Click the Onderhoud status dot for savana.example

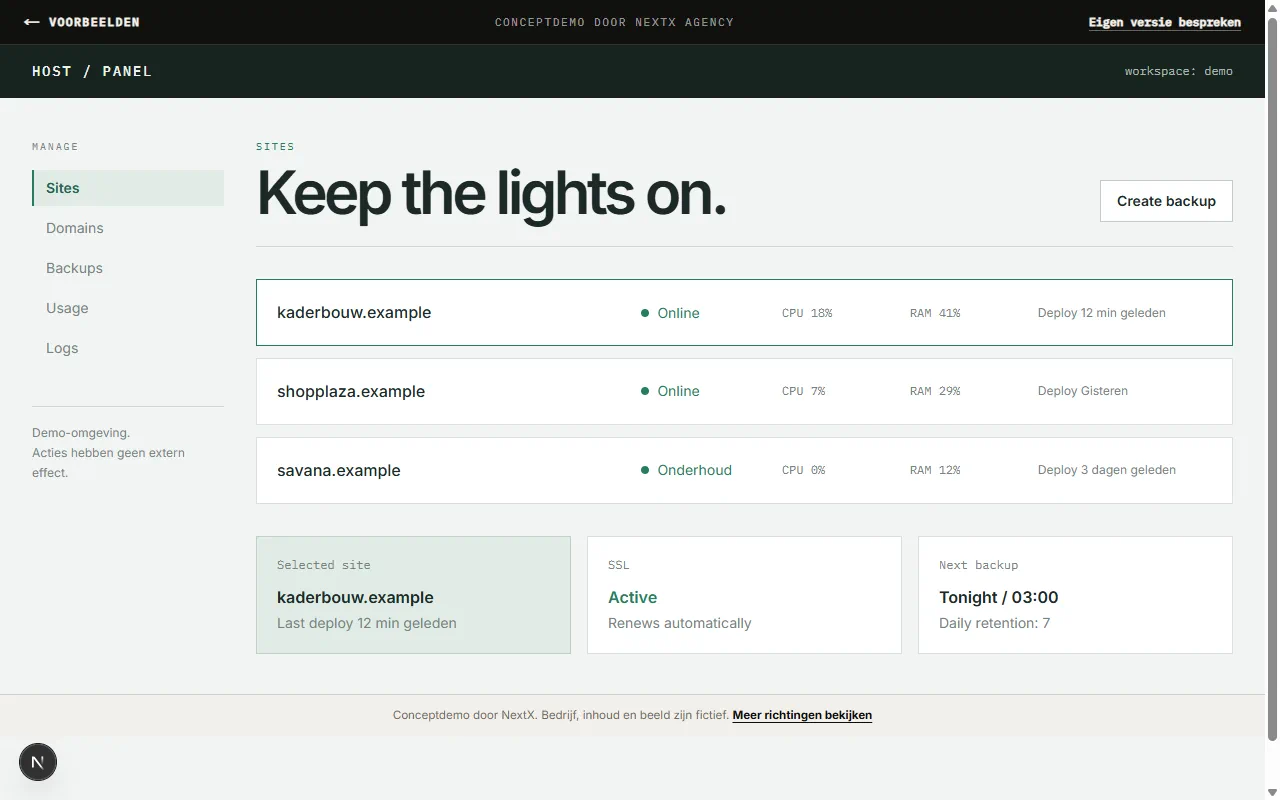pos(645,470)
